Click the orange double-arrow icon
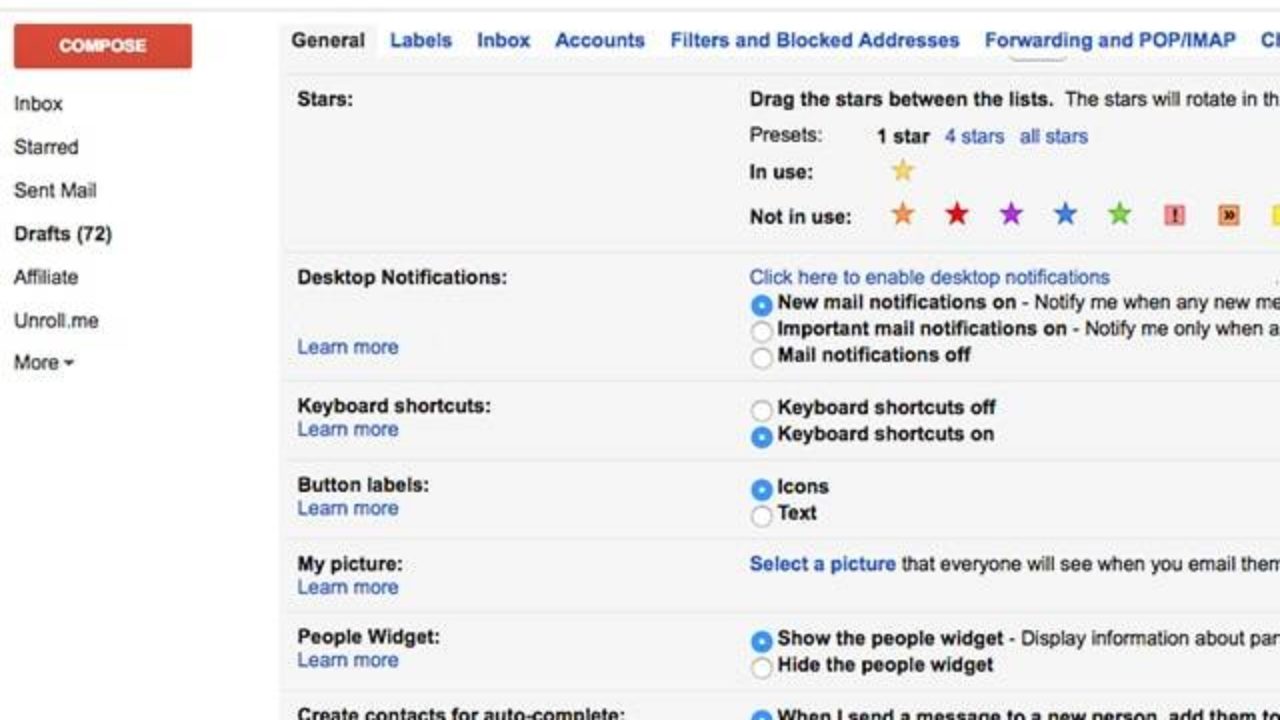The image size is (1280, 720). point(1228,216)
